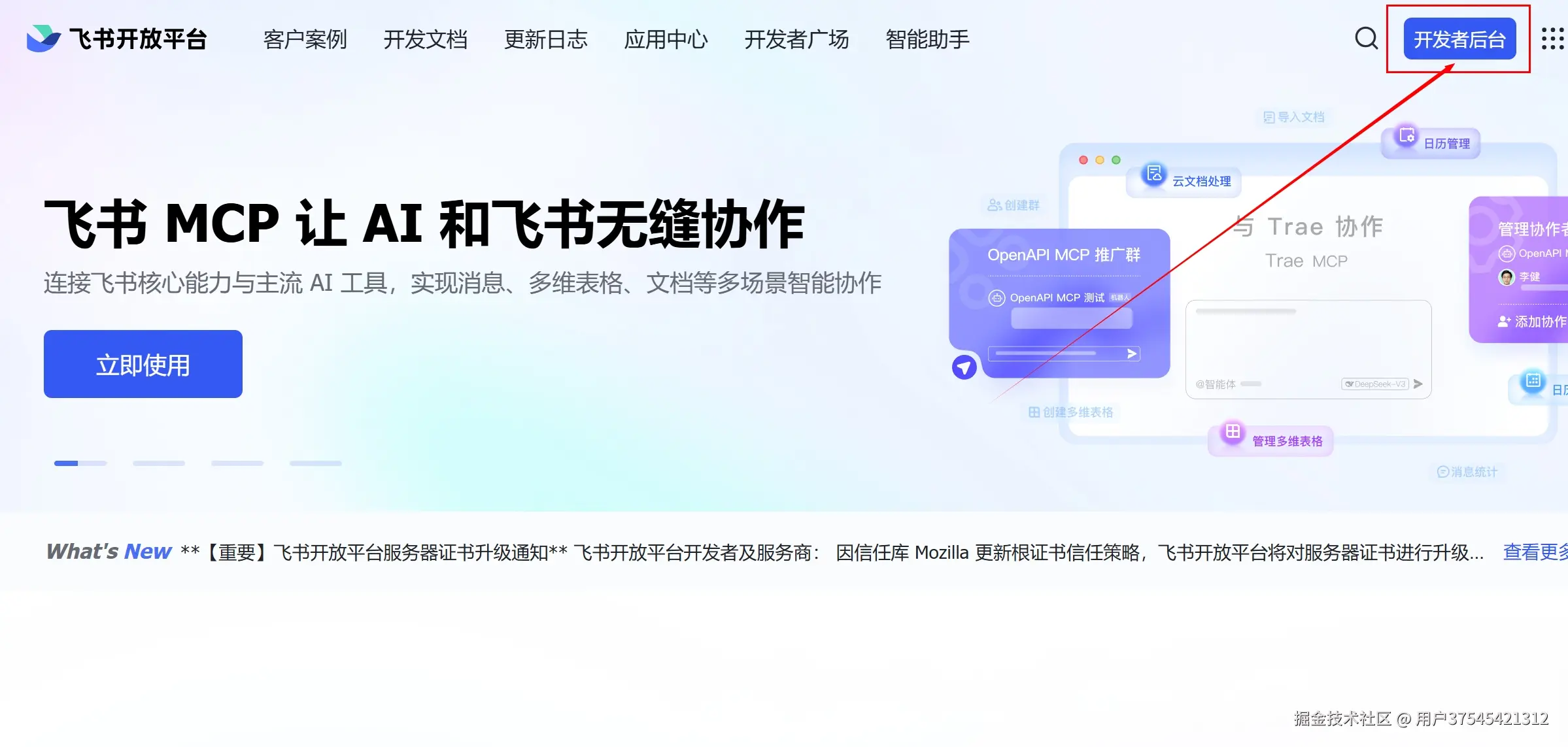Open the 查看更多 link
Image resolution: width=1568 pixels, height=747 pixels.
[x=1535, y=552]
